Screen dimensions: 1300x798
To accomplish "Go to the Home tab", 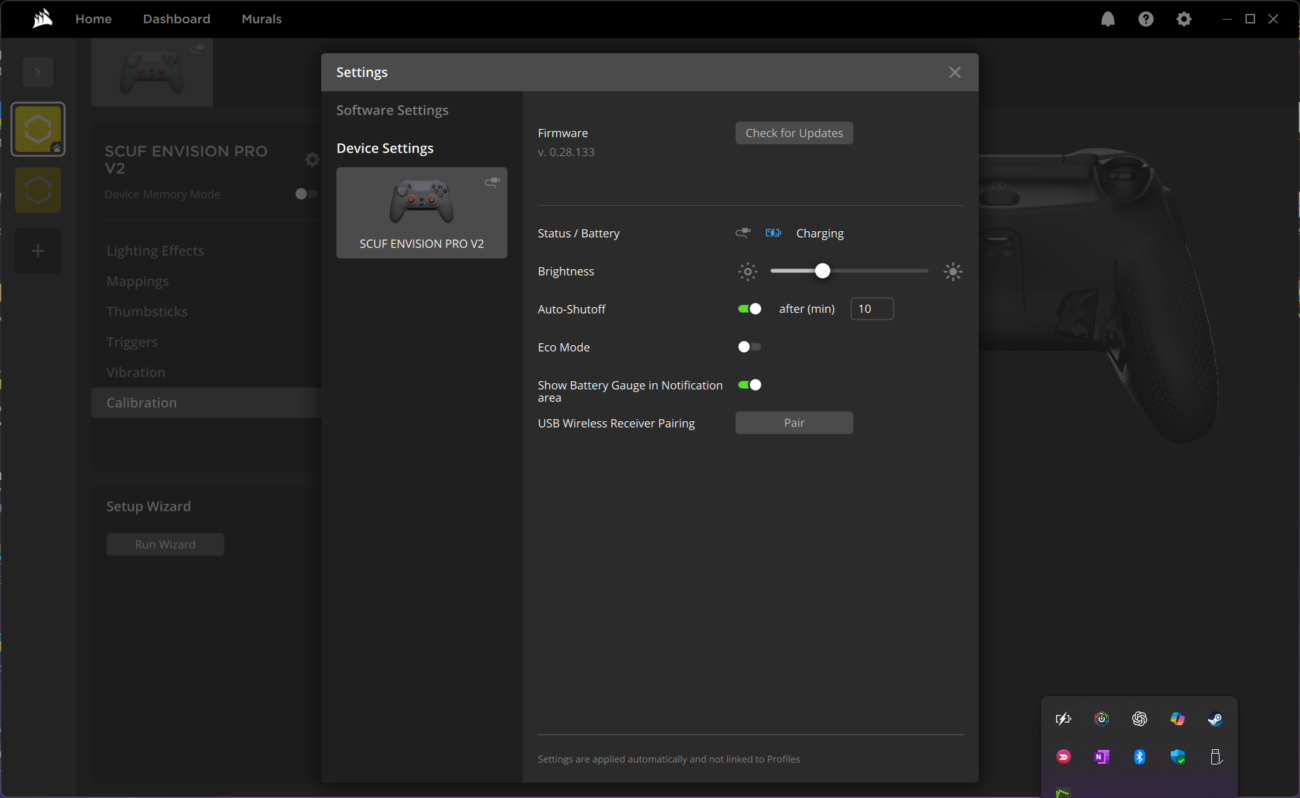I will (93, 19).
